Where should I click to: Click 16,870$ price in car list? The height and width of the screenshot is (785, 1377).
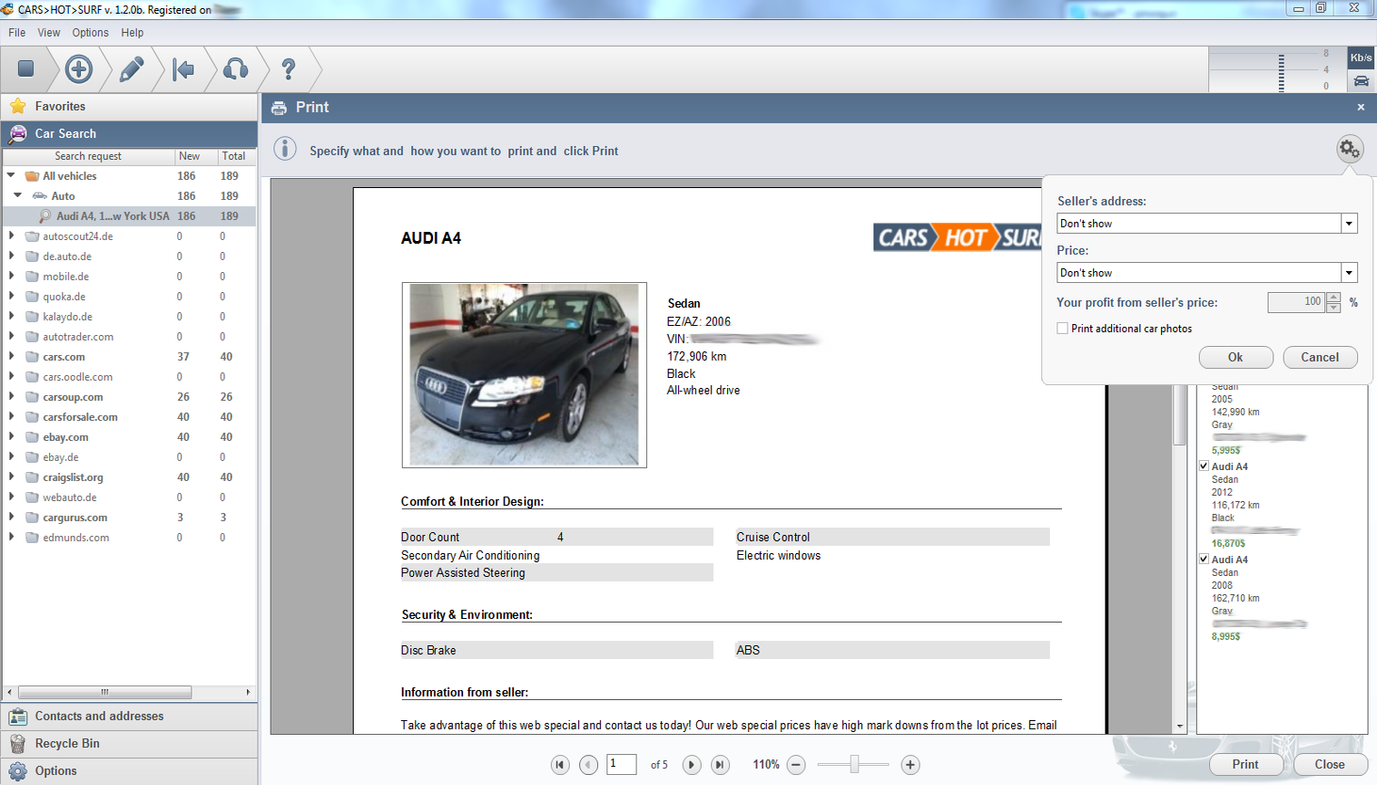pyautogui.click(x=1228, y=543)
